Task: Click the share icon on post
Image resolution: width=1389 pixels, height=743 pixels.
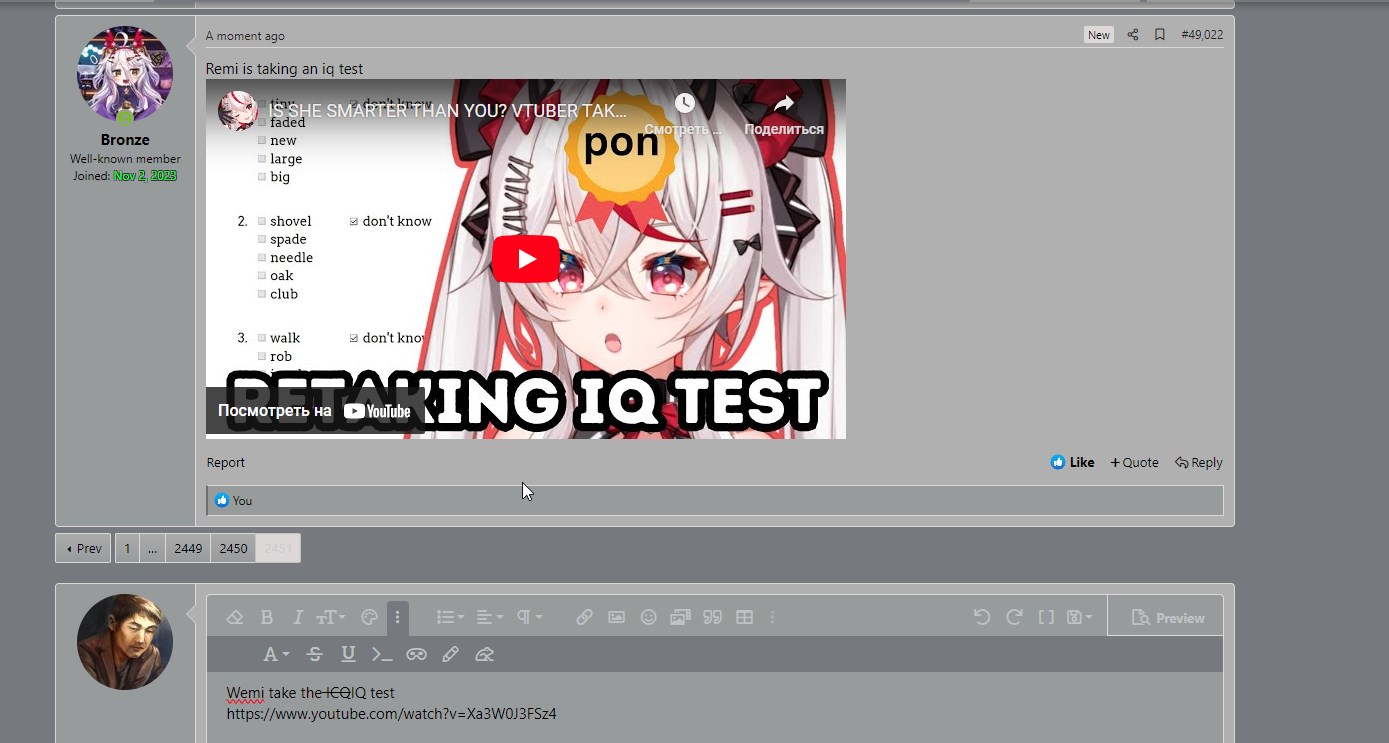Action: (x=1133, y=34)
